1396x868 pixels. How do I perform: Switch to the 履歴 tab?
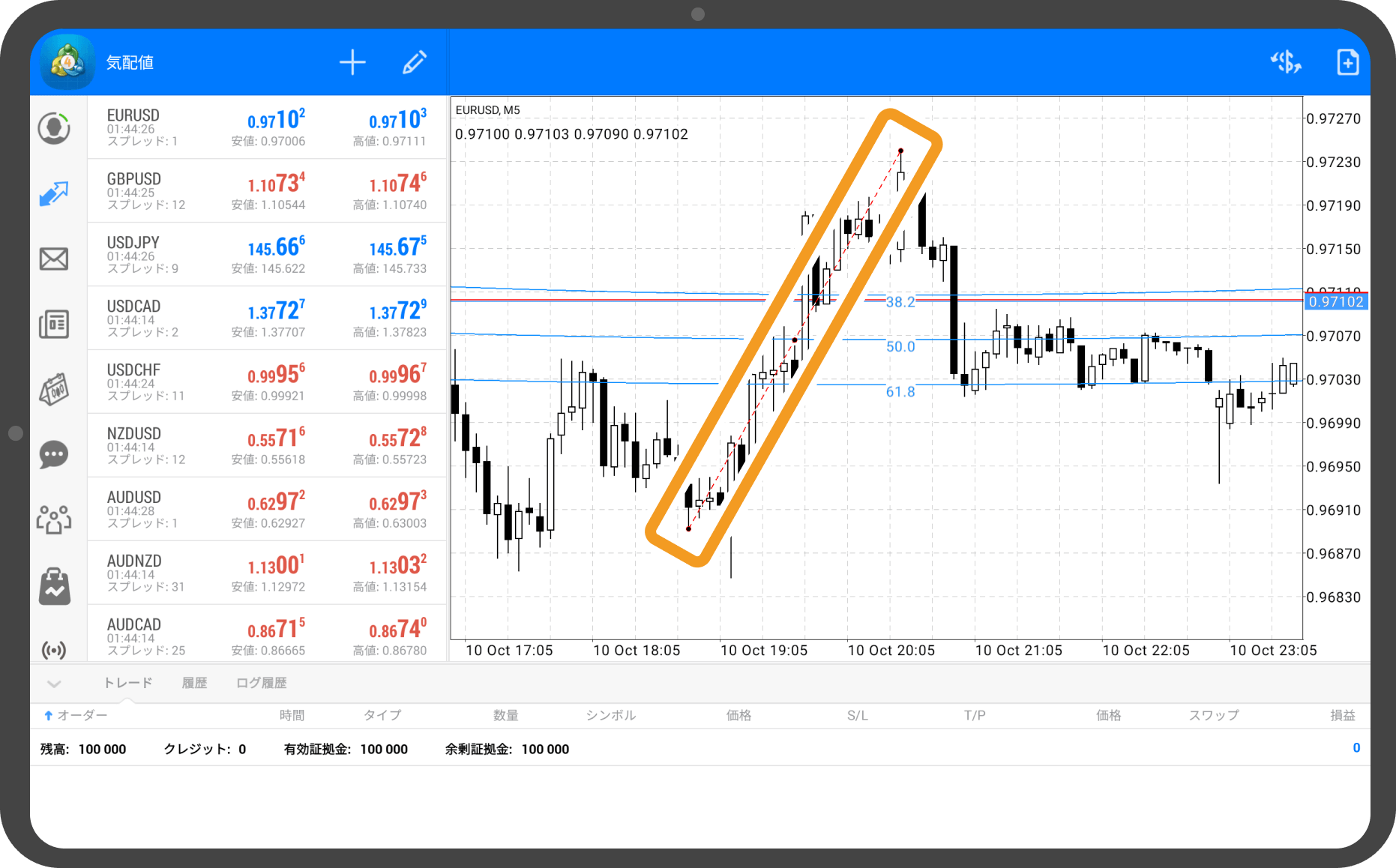click(x=194, y=683)
